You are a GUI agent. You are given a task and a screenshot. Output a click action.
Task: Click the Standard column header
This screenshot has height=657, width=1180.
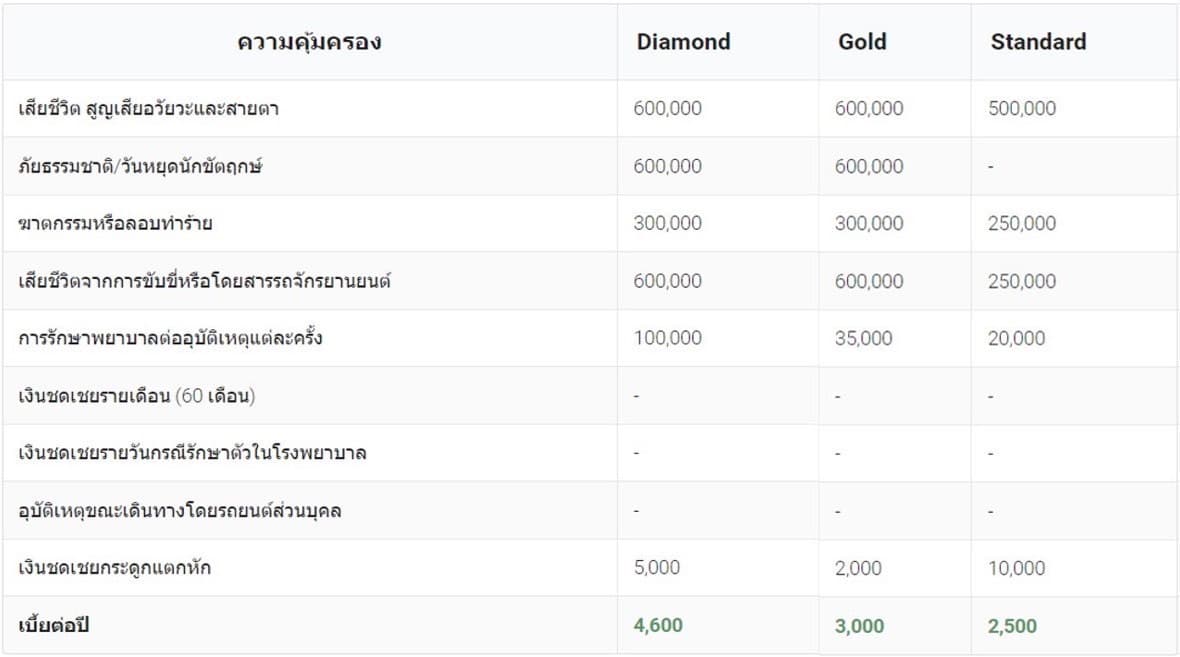click(1038, 42)
